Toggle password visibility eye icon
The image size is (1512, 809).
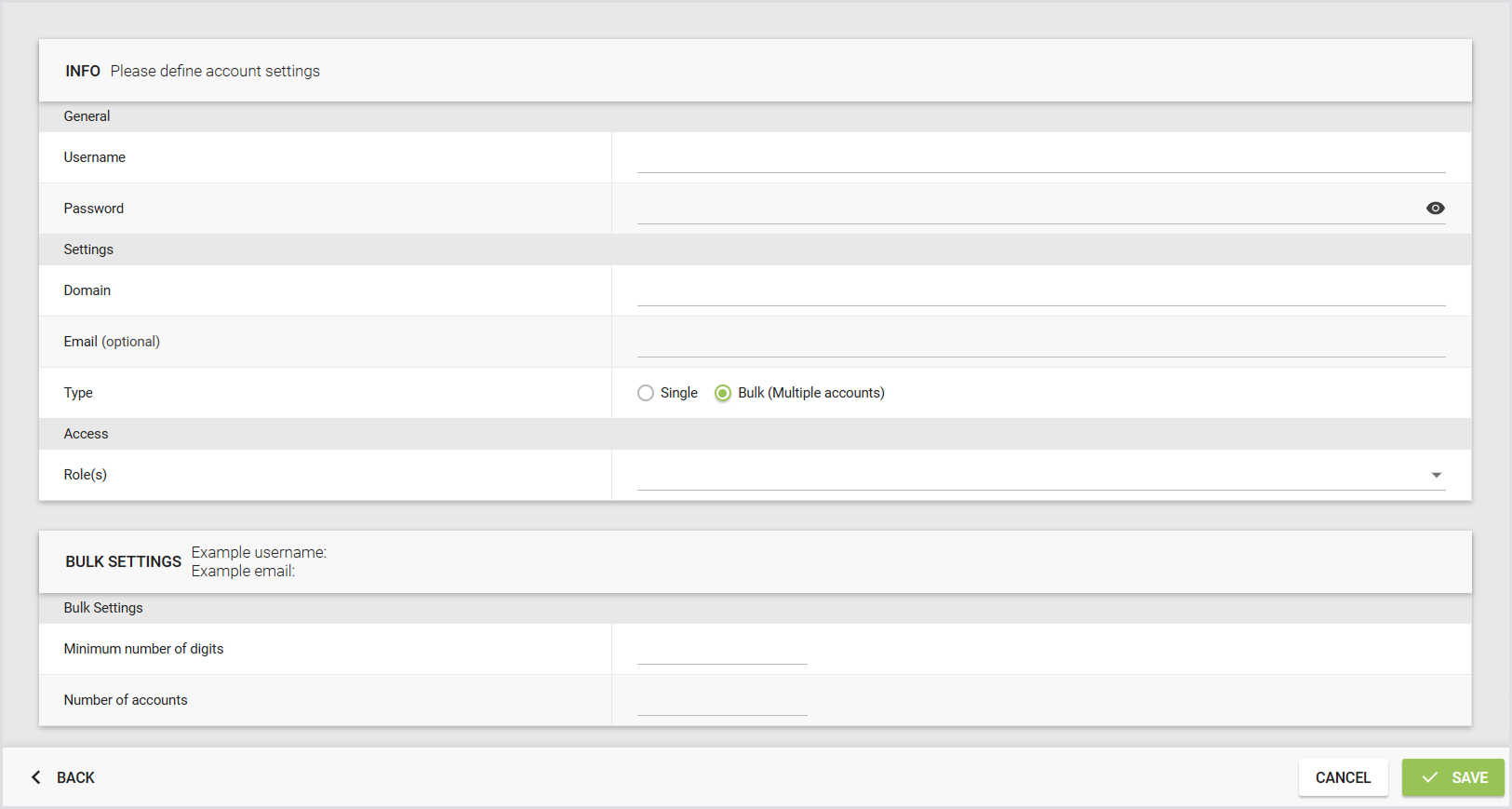[x=1435, y=209]
